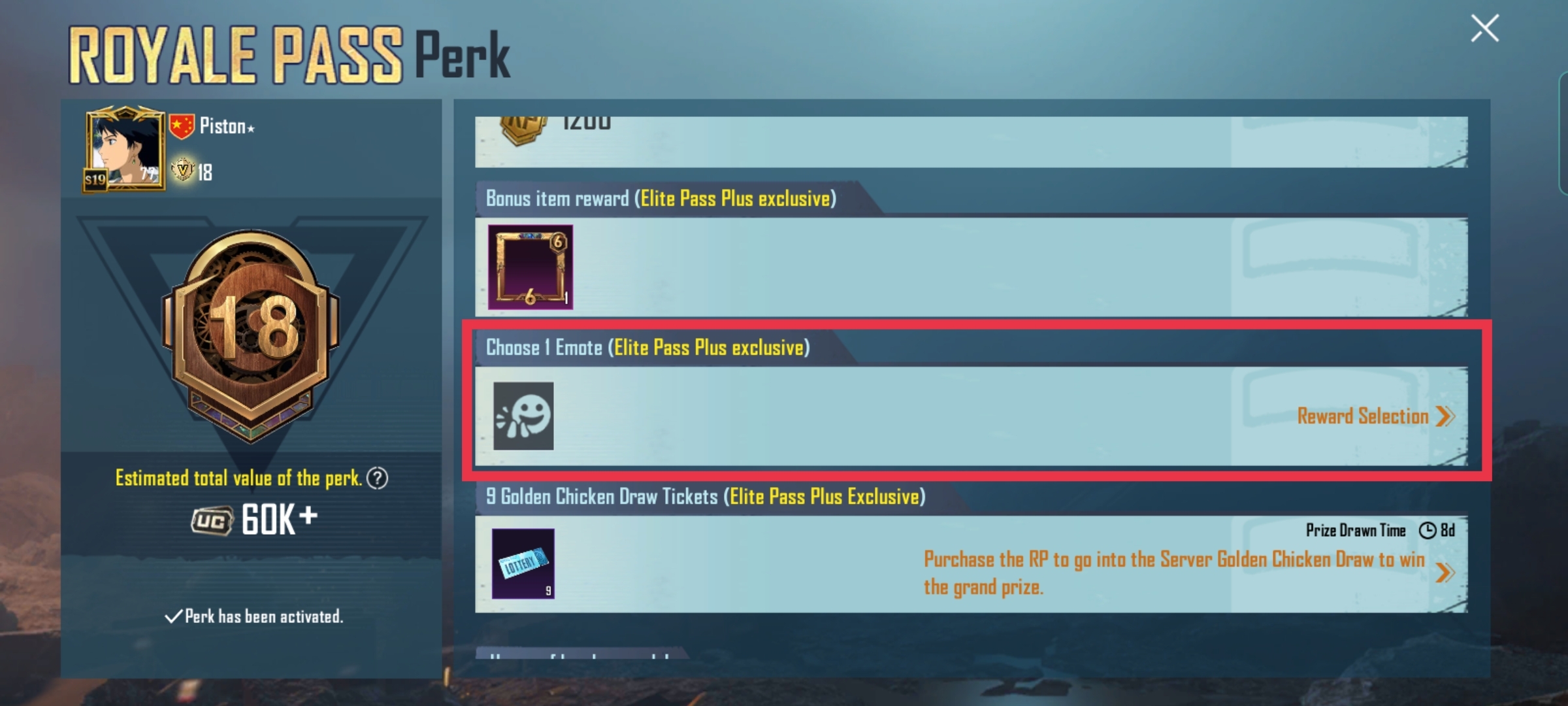Click the Prize Drawn Time clock icon

point(1428,530)
